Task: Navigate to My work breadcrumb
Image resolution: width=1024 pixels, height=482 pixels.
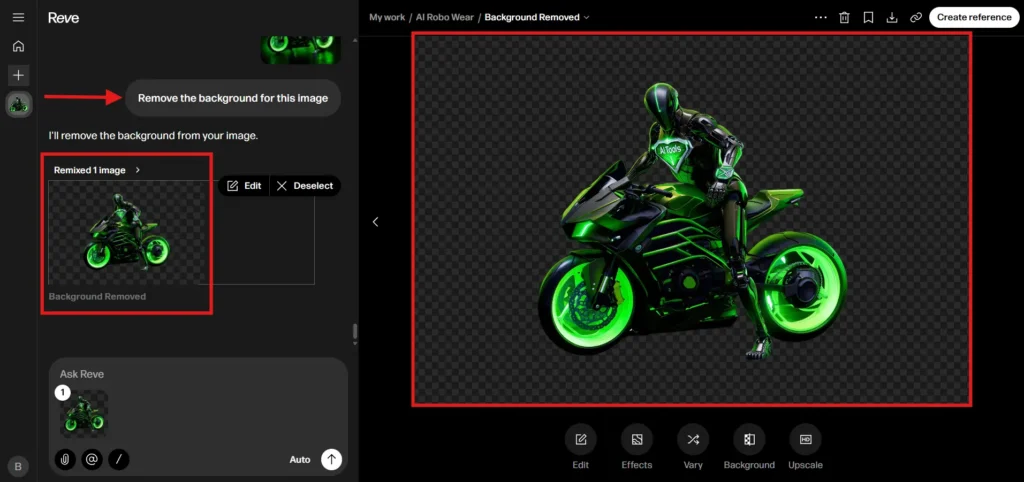Action: click(x=387, y=17)
